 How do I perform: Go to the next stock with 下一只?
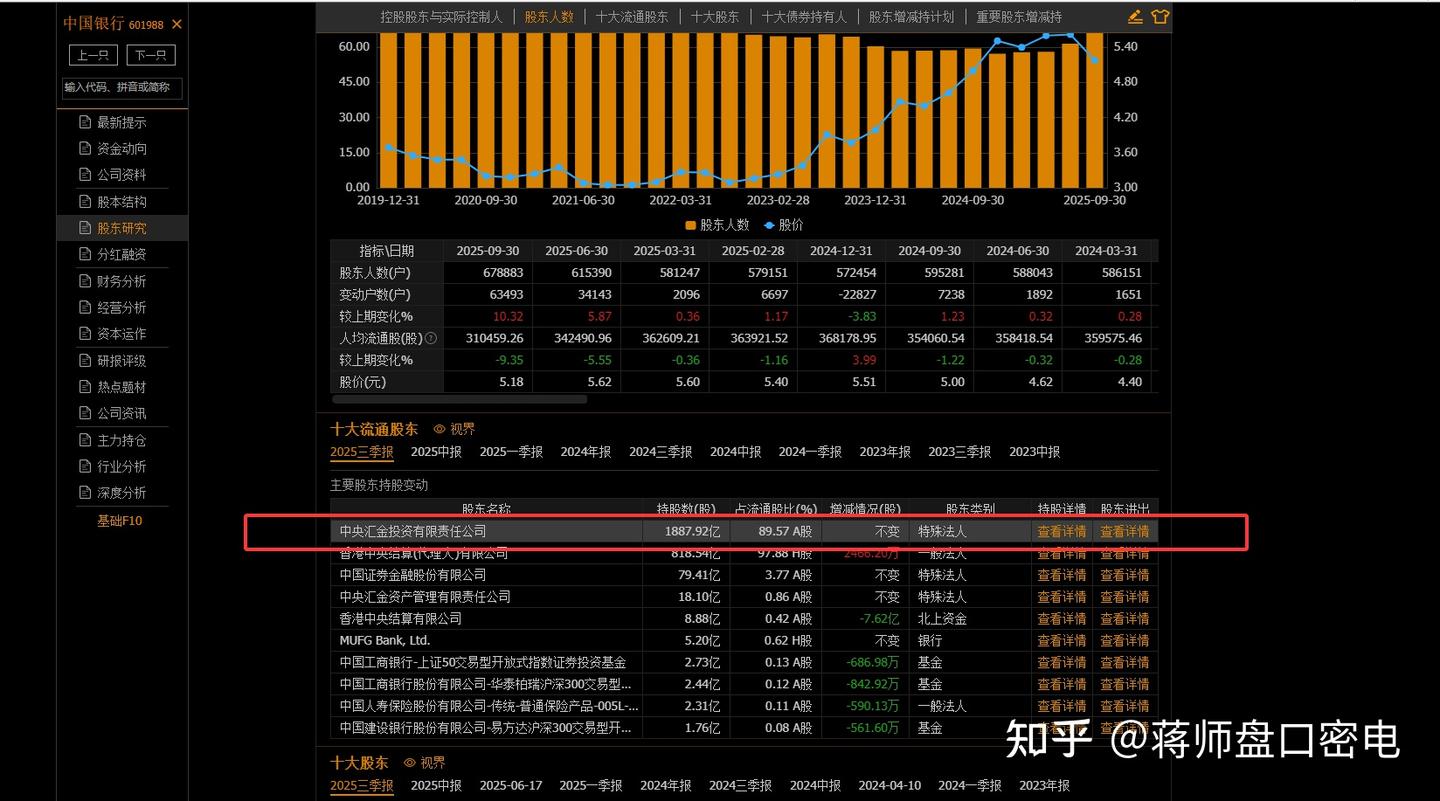pyautogui.click(x=151, y=55)
